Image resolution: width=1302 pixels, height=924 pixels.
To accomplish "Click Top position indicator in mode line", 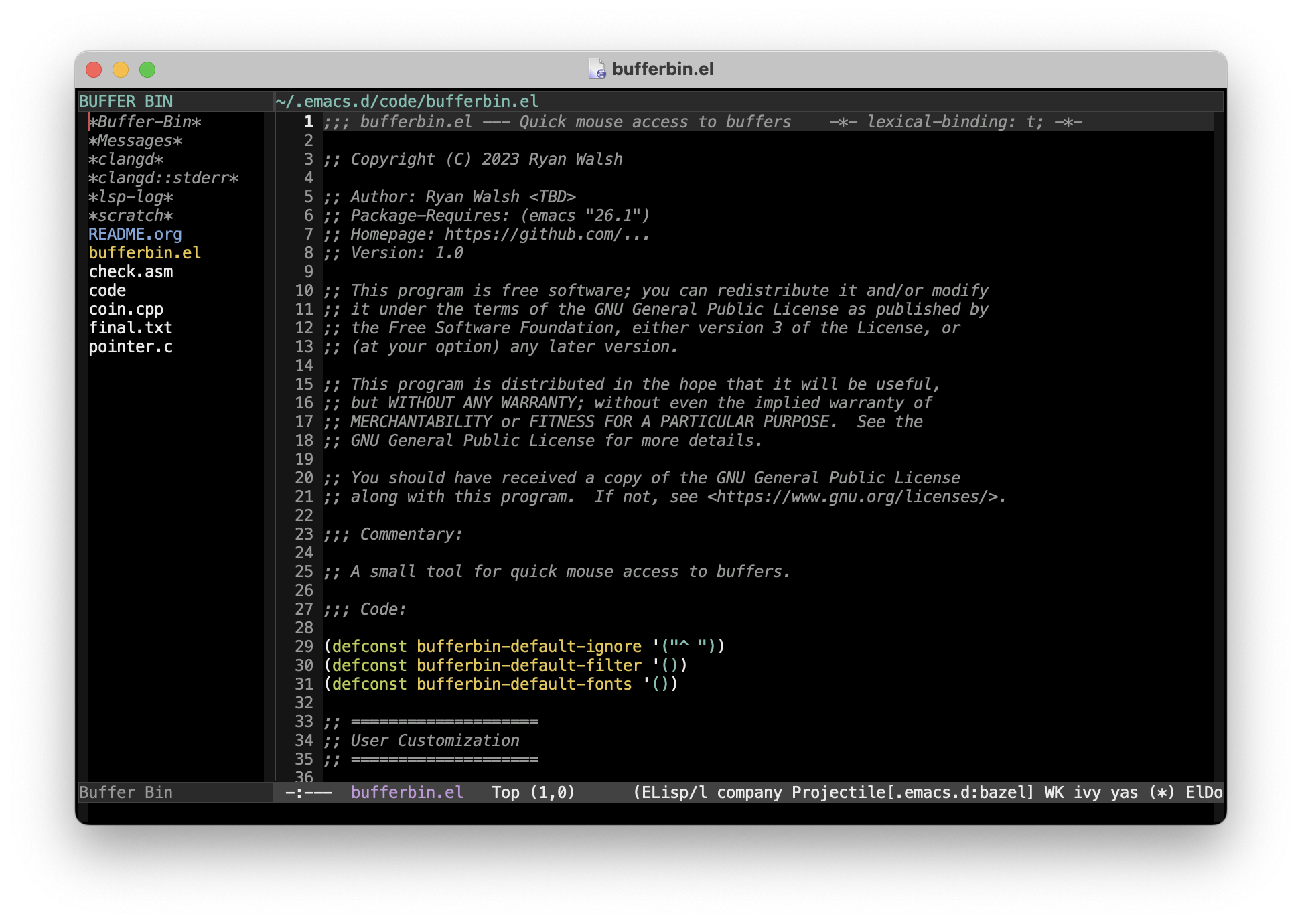I will (506, 793).
